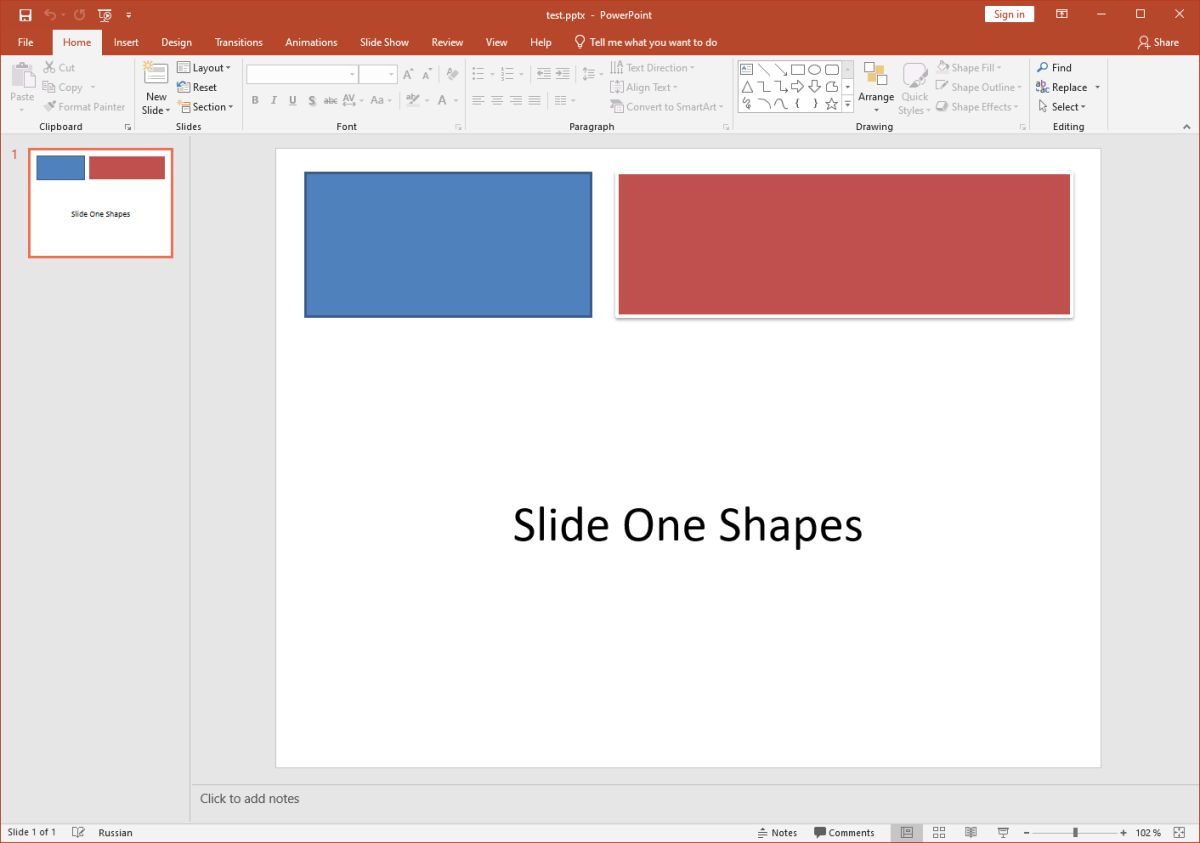Screen dimensions: 1200x843
Task: Click the Find magnifier button
Action: 1054,68
